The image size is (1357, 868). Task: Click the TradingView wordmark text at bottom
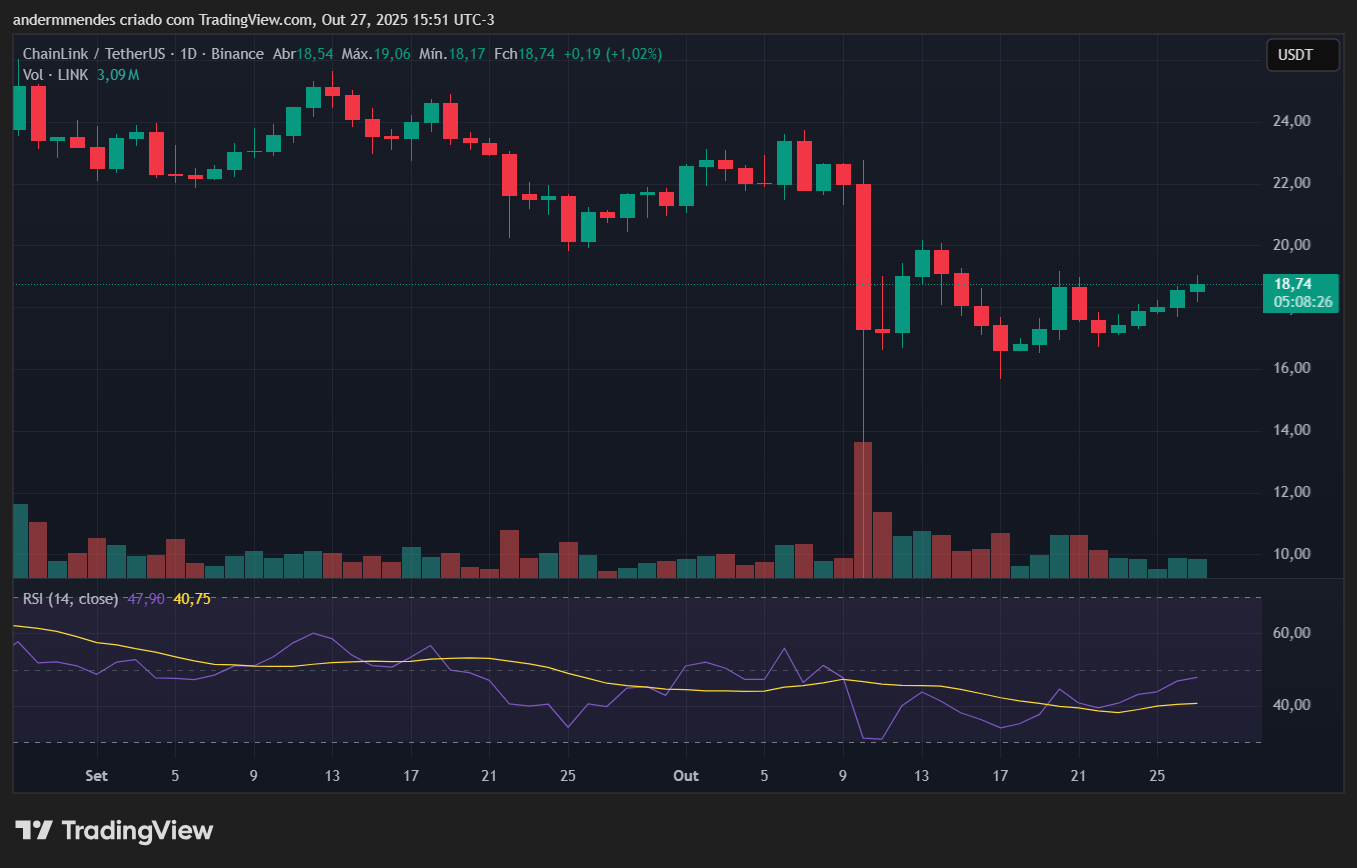click(137, 830)
